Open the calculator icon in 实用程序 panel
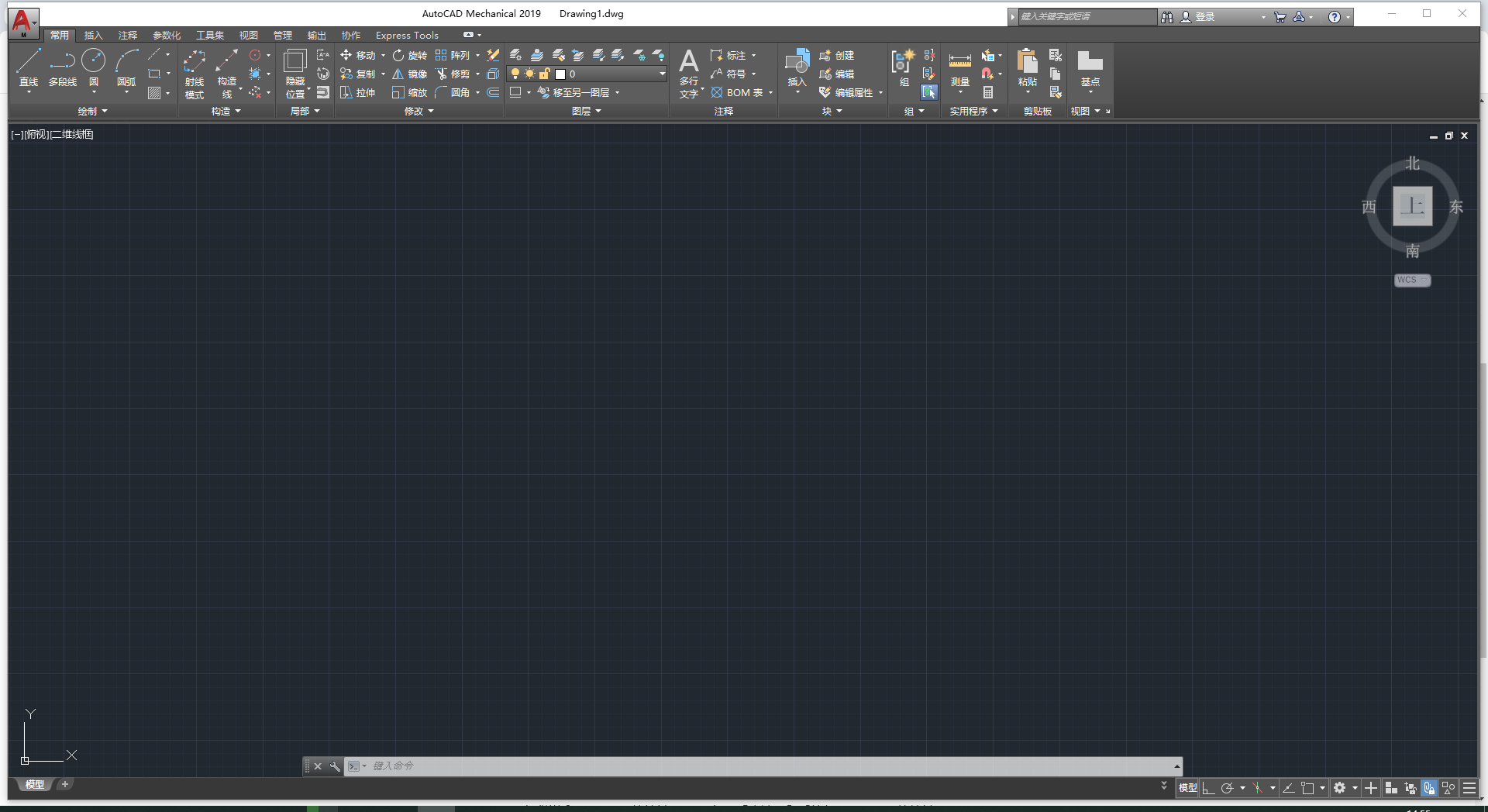Image resolution: width=1488 pixels, height=812 pixels. point(988,92)
